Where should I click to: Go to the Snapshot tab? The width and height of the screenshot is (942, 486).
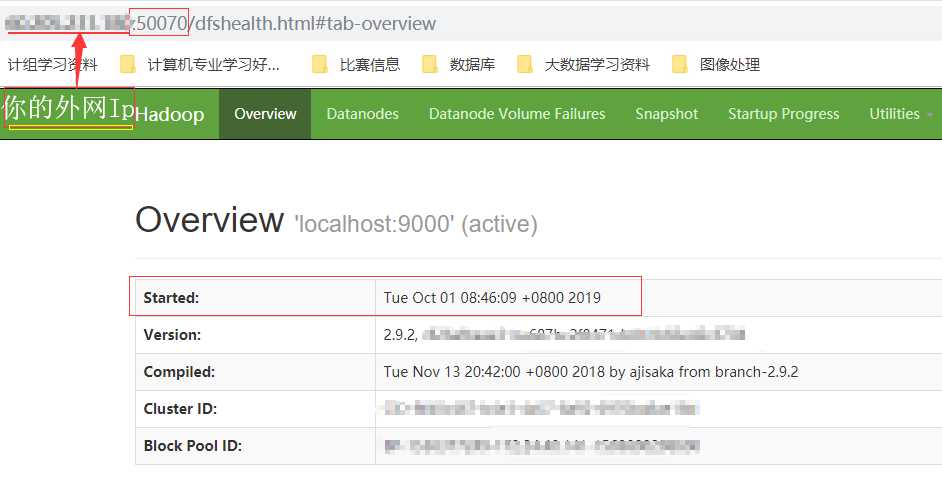coord(666,114)
